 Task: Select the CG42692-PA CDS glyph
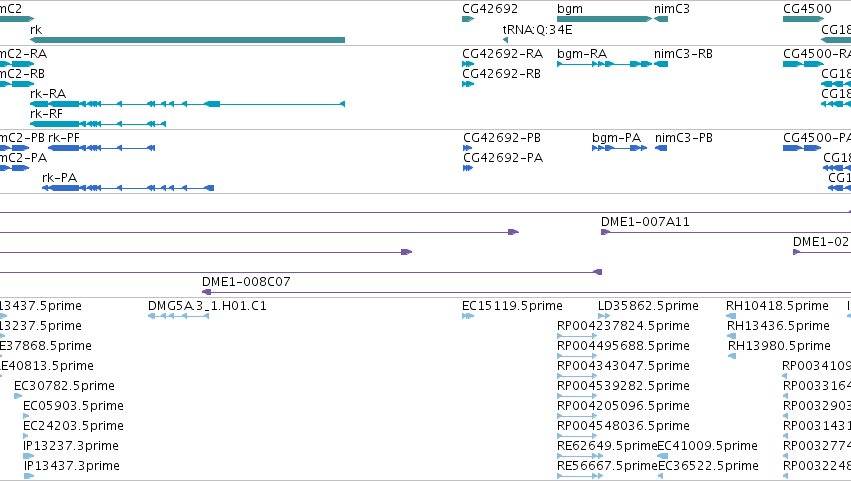click(468, 168)
